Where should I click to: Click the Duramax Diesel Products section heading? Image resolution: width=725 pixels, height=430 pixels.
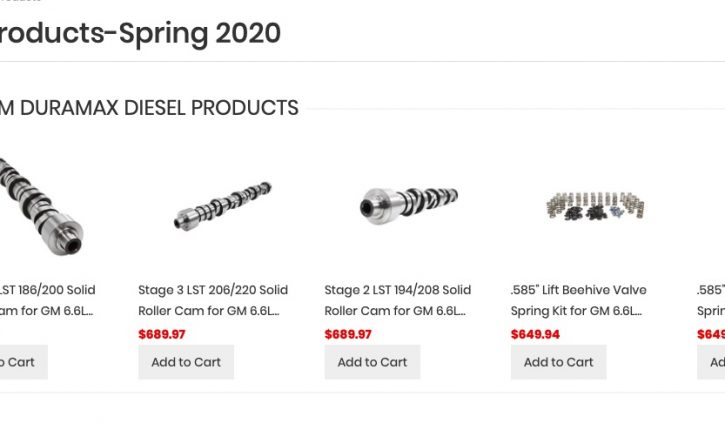point(150,108)
